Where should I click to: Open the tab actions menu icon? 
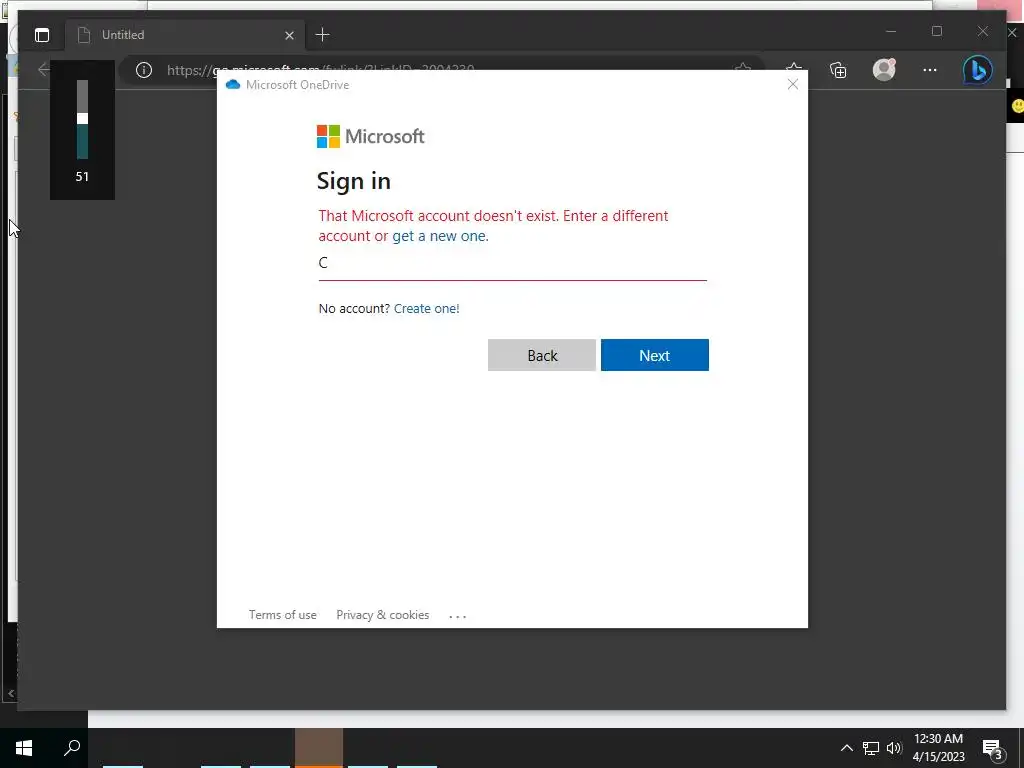[42, 35]
